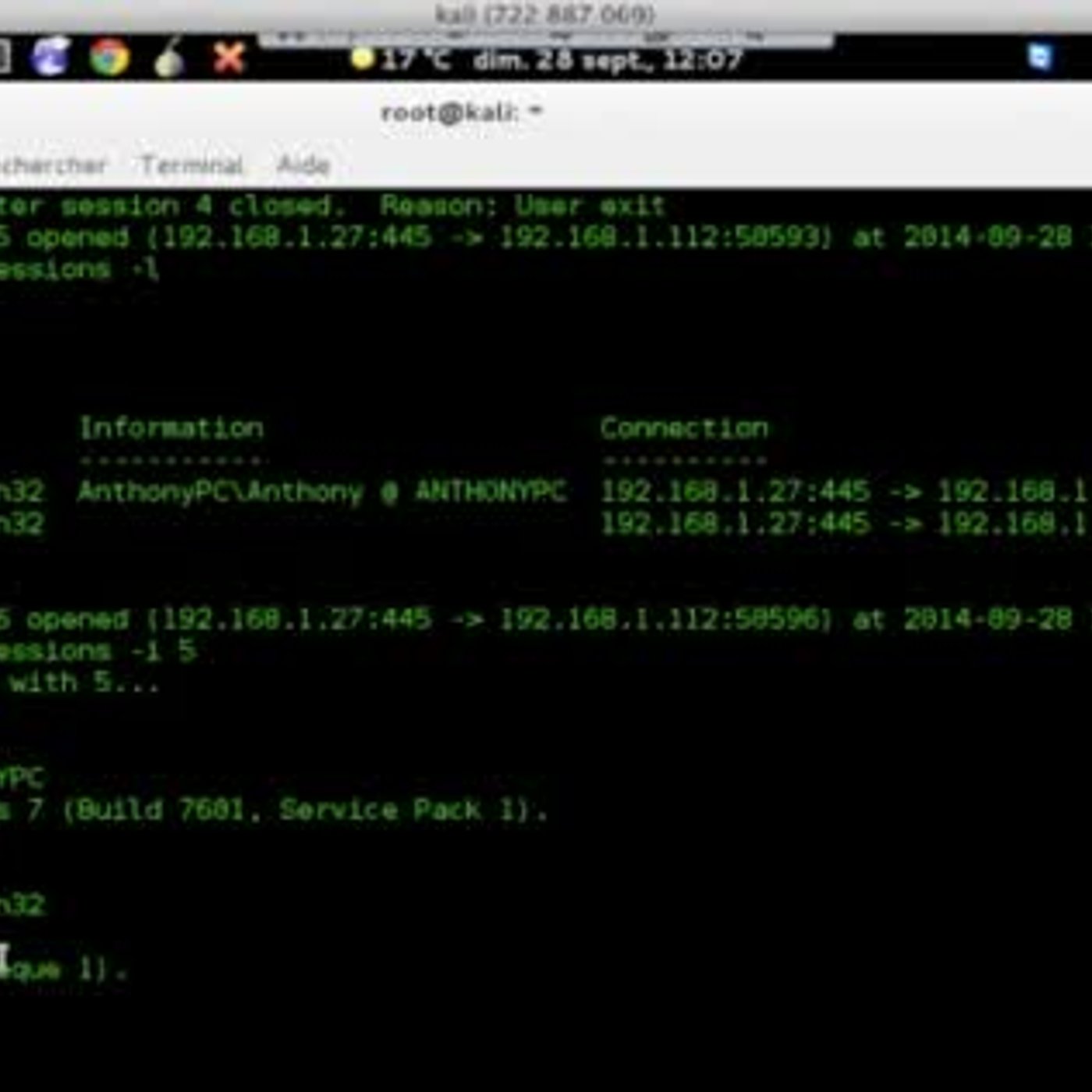Open the Rechercher menu
The width and height of the screenshot is (1092, 1092).
[x=53, y=165]
